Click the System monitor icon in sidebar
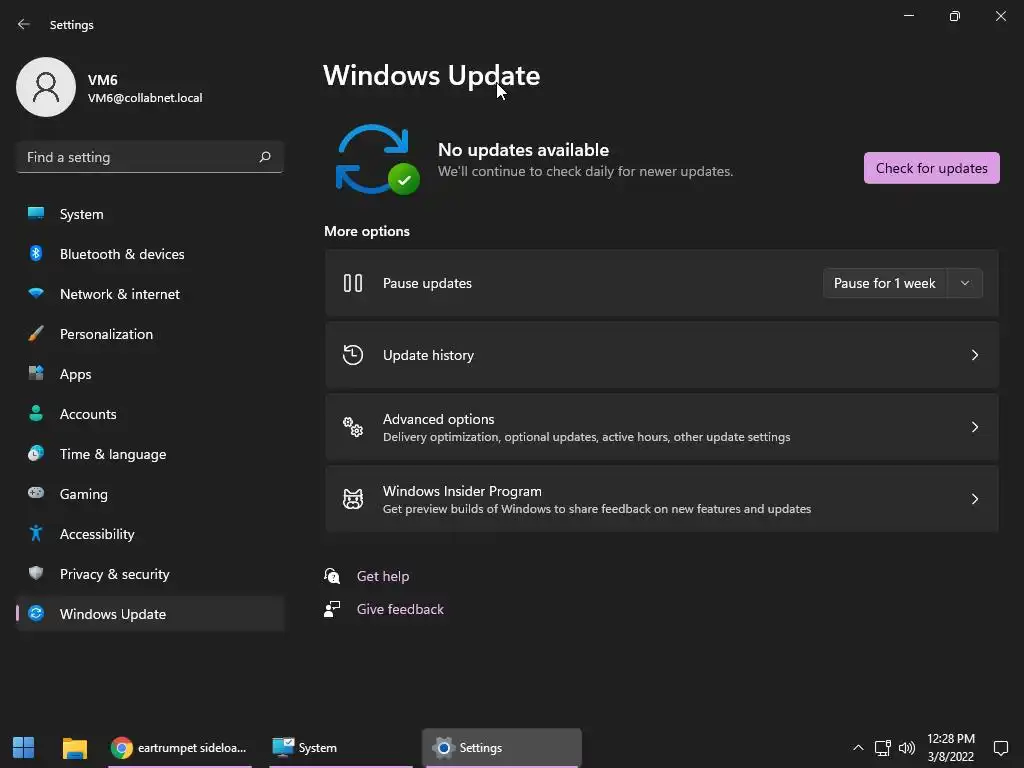Image resolution: width=1024 pixels, height=768 pixels. [36, 213]
